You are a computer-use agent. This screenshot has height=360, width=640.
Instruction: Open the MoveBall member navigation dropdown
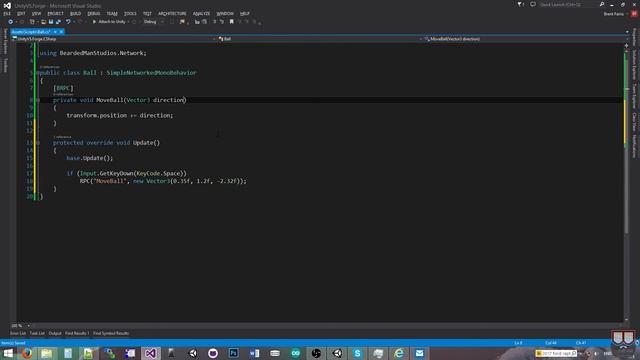pyautogui.click(x=525, y=39)
